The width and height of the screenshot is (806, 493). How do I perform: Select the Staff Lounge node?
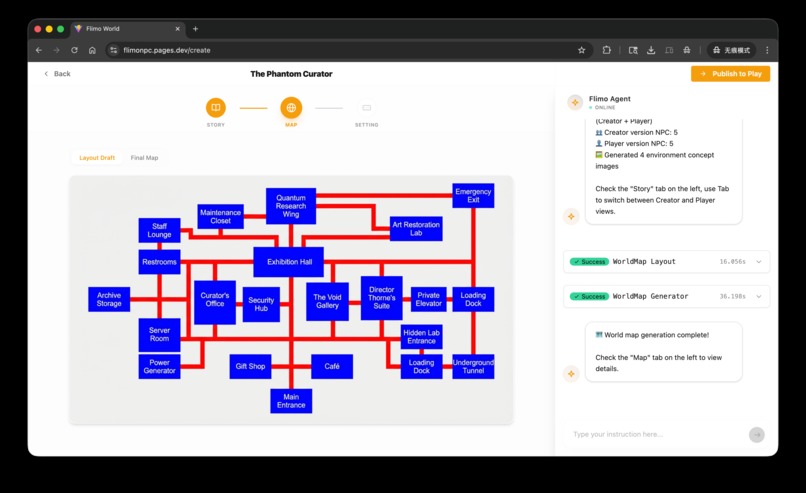(x=159, y=230)
